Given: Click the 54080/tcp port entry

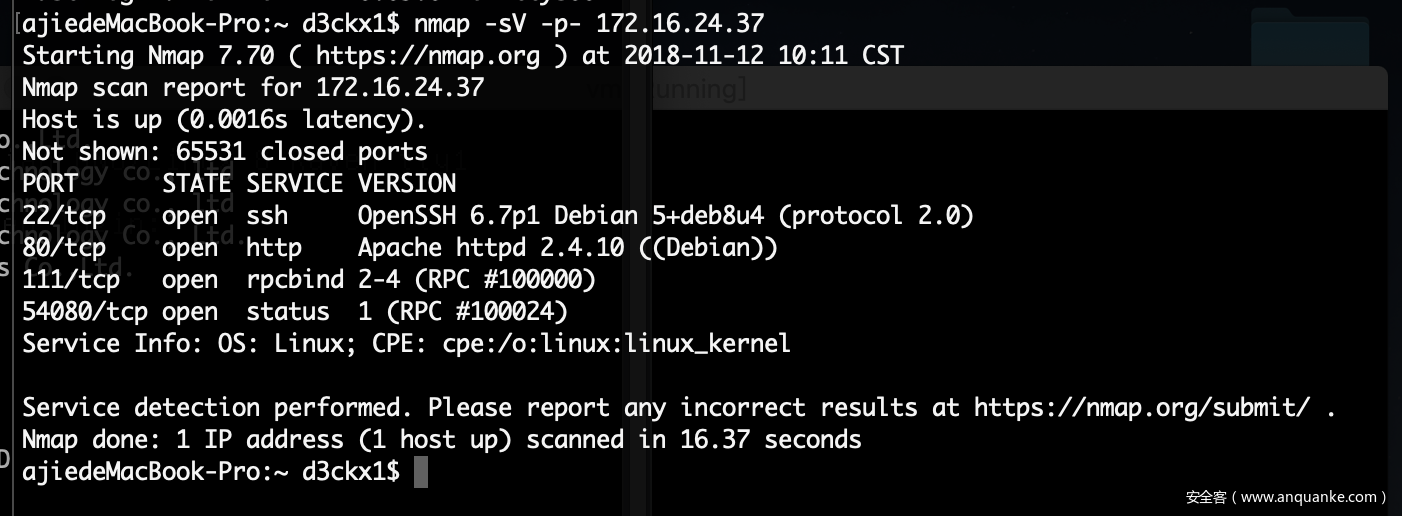Looking at the screenshot, I should tap(85, 312).
